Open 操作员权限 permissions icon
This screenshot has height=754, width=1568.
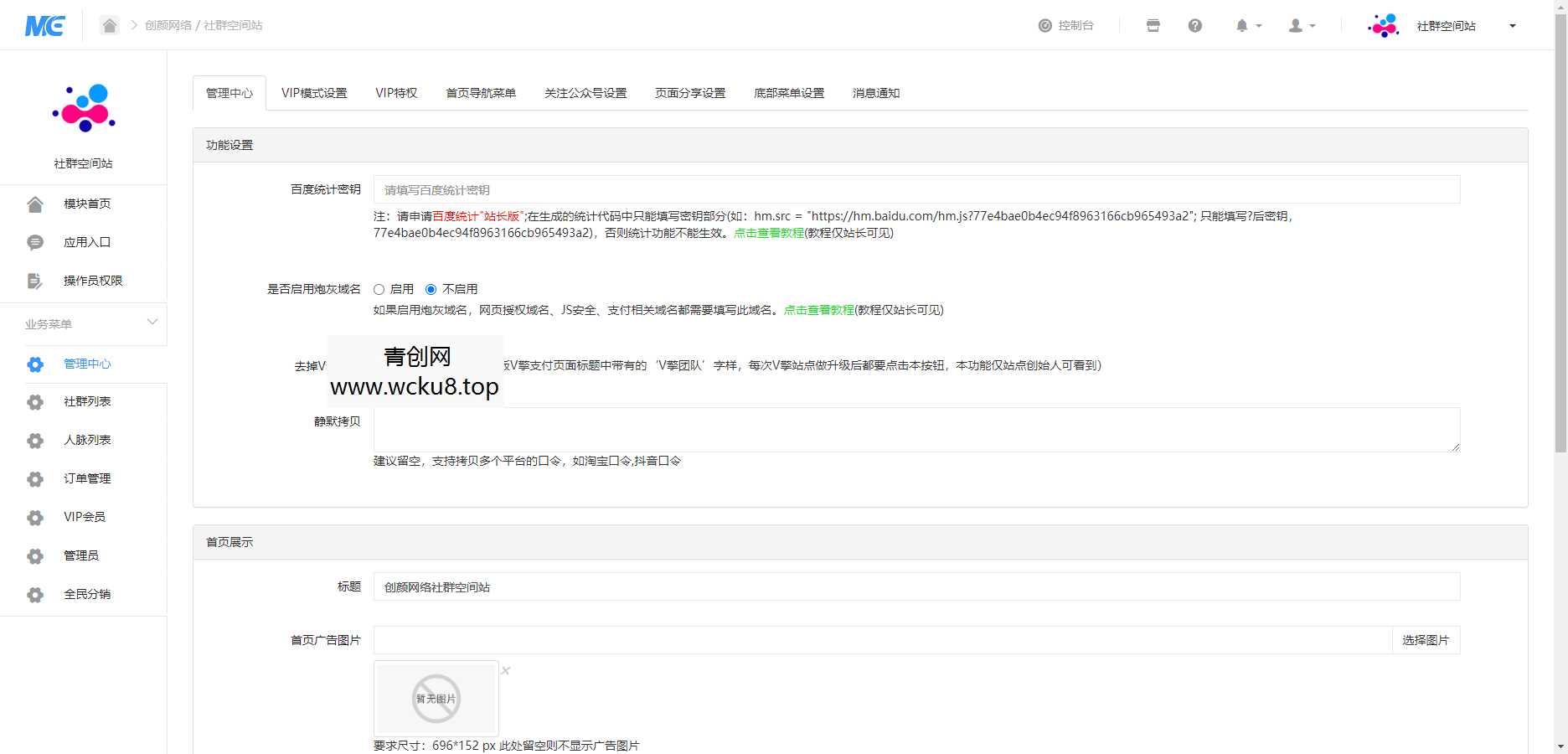click(34, 280)
